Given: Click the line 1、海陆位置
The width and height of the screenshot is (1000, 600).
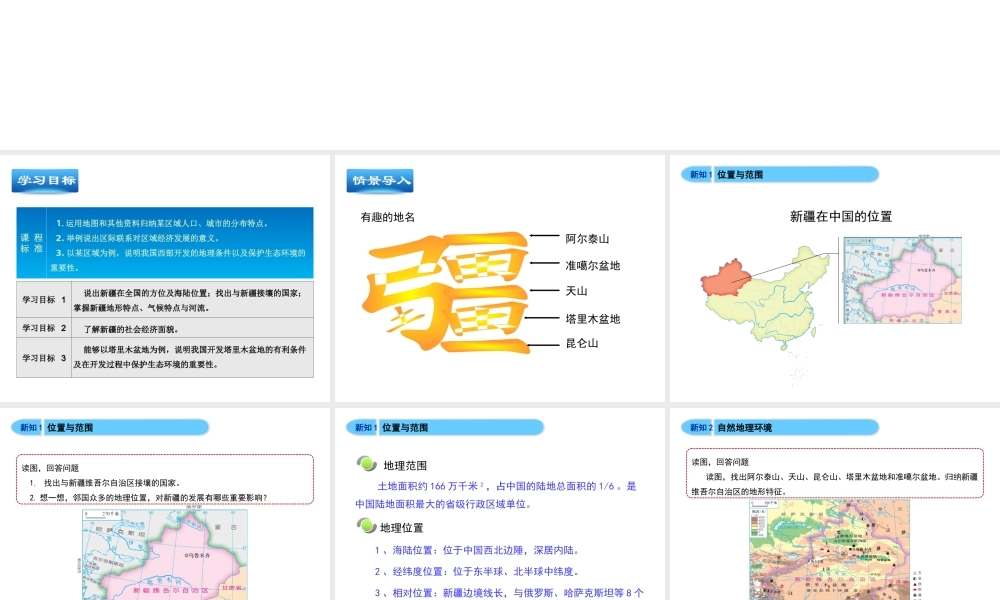Looking at the screenshot, I should pos(476,550).
